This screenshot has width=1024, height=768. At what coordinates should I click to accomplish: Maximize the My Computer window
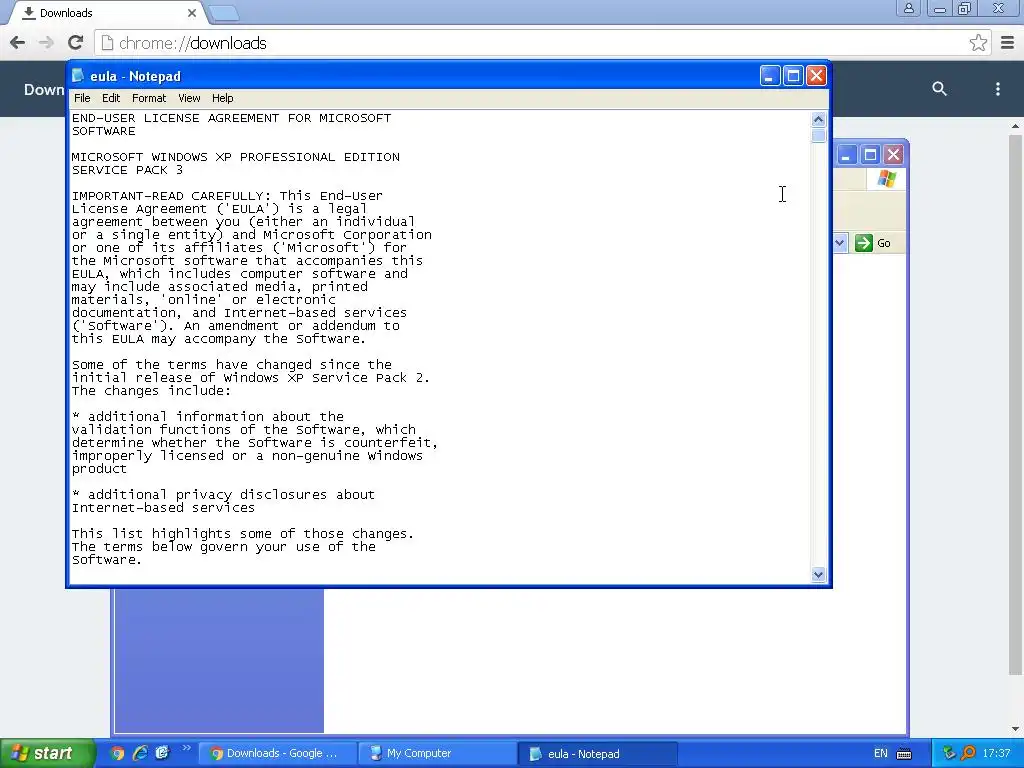pyautogui.click(x=870, y=155)
